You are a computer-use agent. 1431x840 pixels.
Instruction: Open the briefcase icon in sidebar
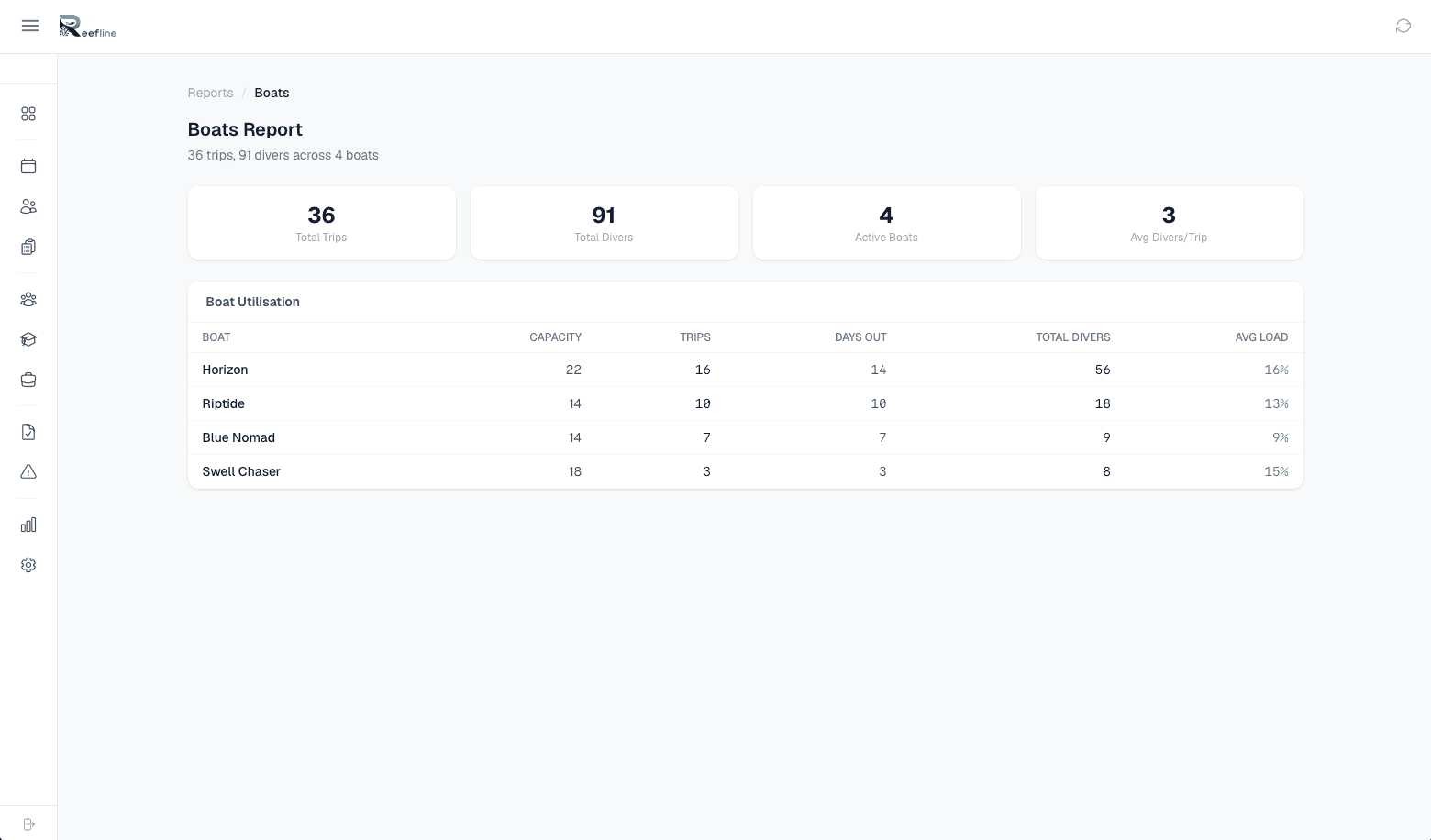coord(28,380)
